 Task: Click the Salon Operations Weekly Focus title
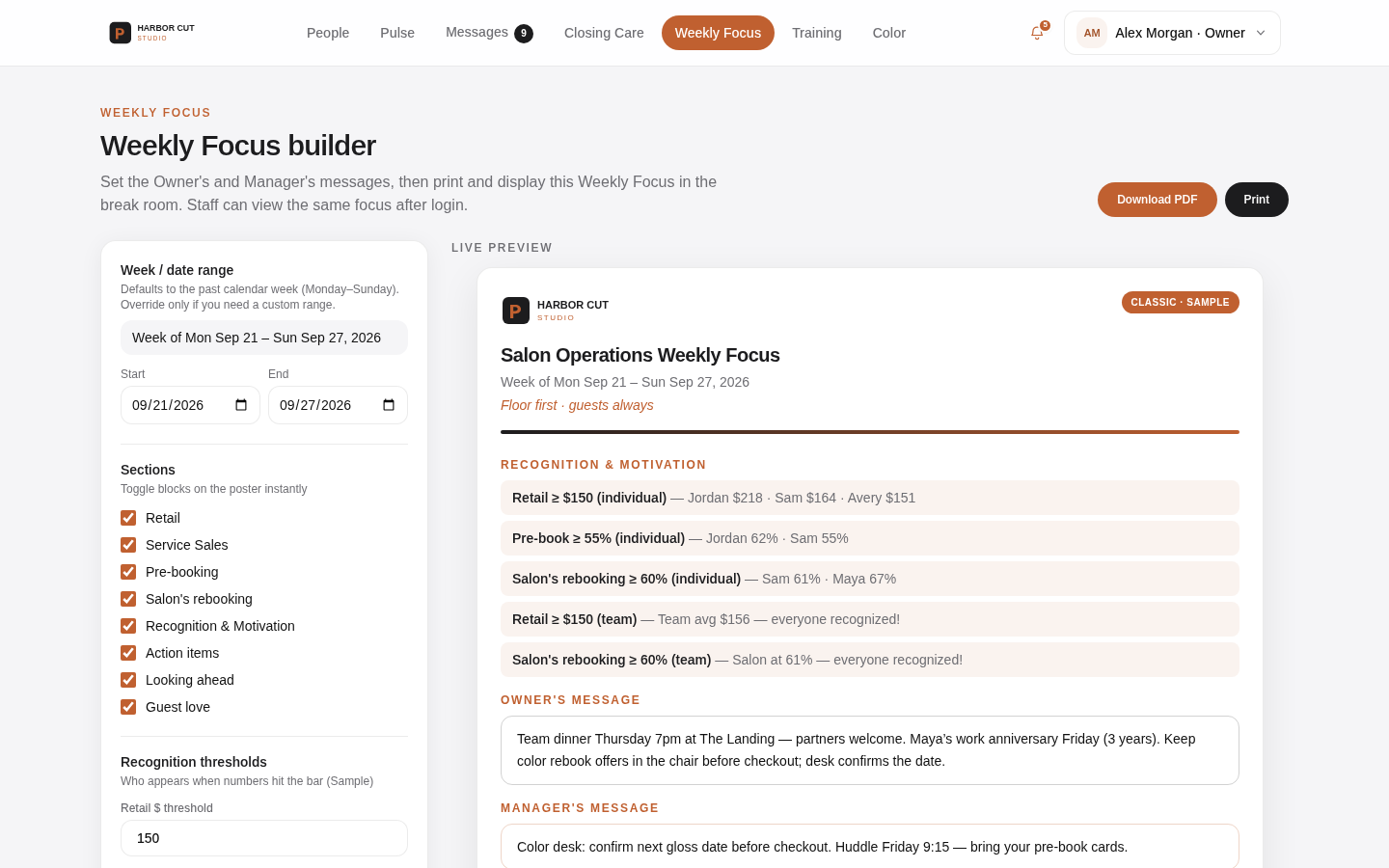coord(640,355)
